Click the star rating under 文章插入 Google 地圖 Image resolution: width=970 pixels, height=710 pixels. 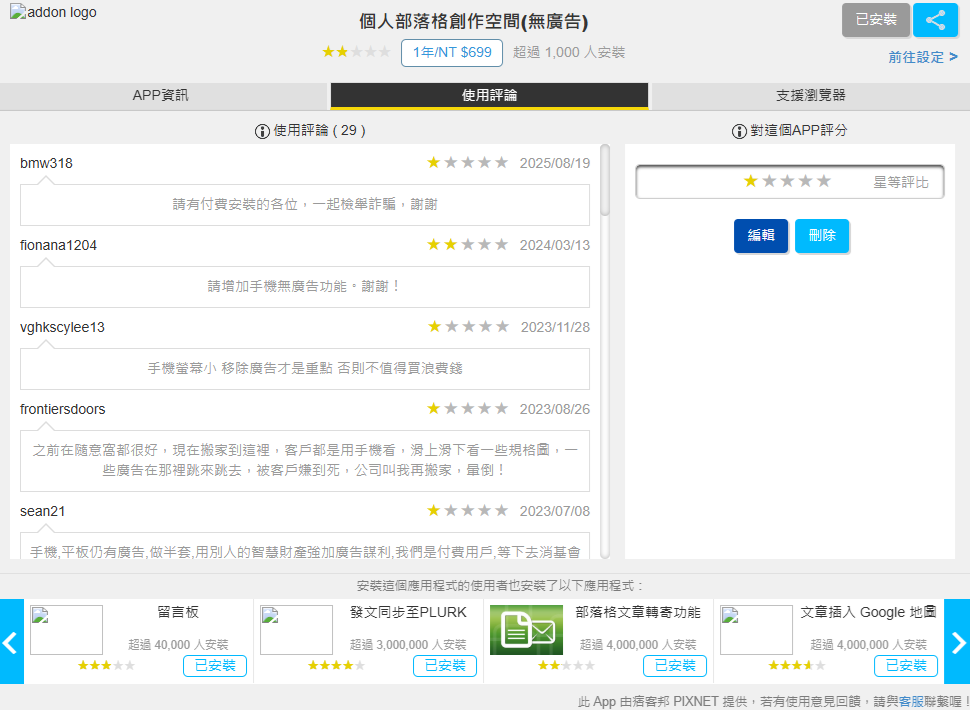pyautogui.click(x=797, y=665)
